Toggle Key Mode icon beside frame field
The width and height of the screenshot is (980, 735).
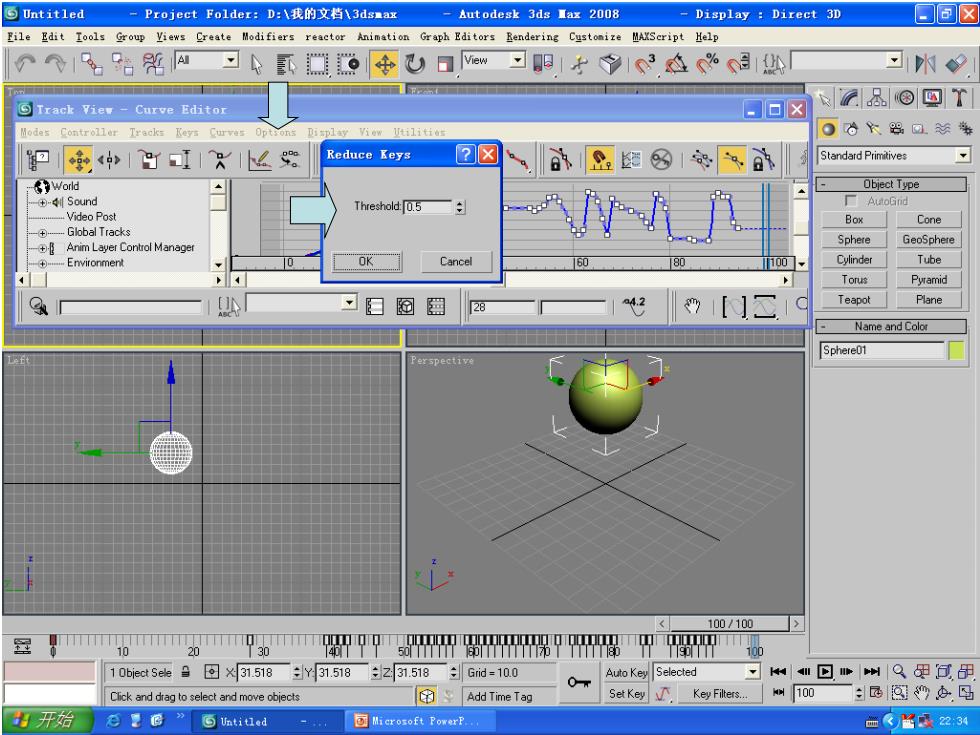click(779, 692)
